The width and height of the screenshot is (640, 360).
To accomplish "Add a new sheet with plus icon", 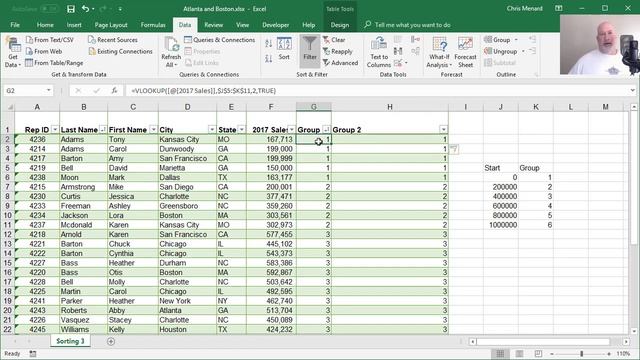I will click(111, 341).
